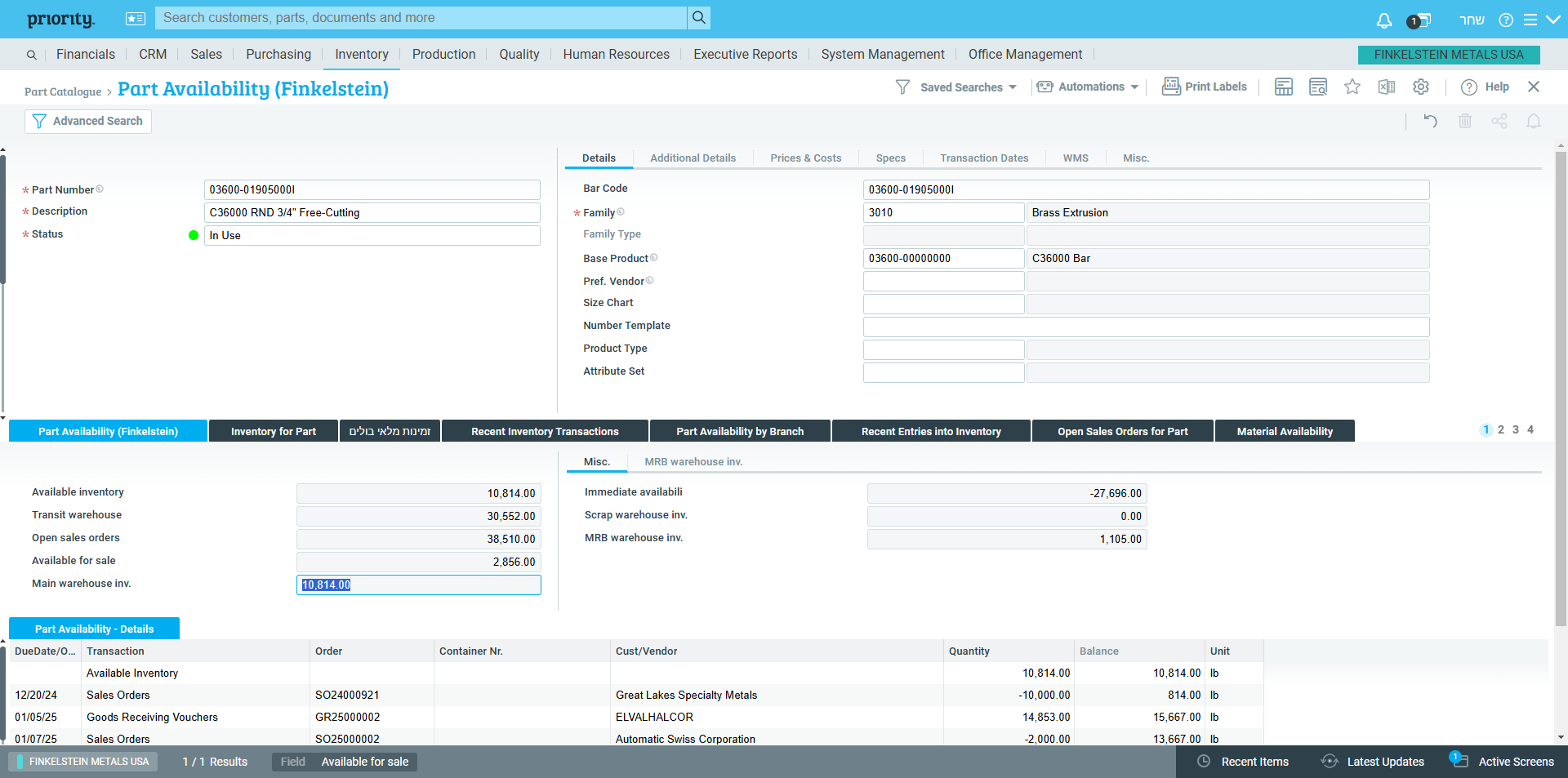
Task: Click the Part Number input field
Action: coord(372,189)
